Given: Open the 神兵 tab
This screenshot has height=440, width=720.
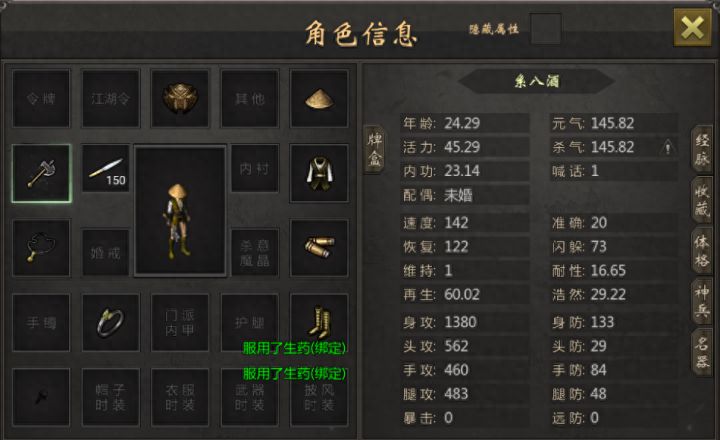Looking at the screenshot, I should 702,301.
